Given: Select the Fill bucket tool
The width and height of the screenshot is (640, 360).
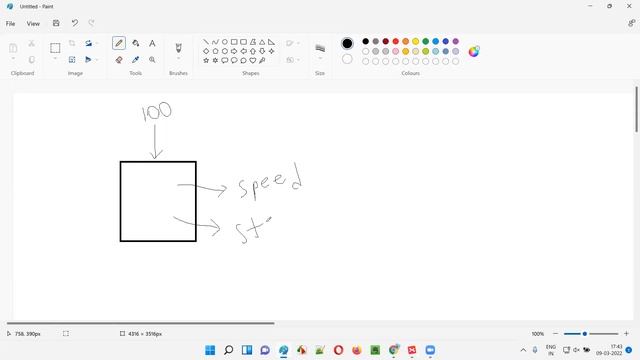Looking at the screenshot, I should [136, 43].
